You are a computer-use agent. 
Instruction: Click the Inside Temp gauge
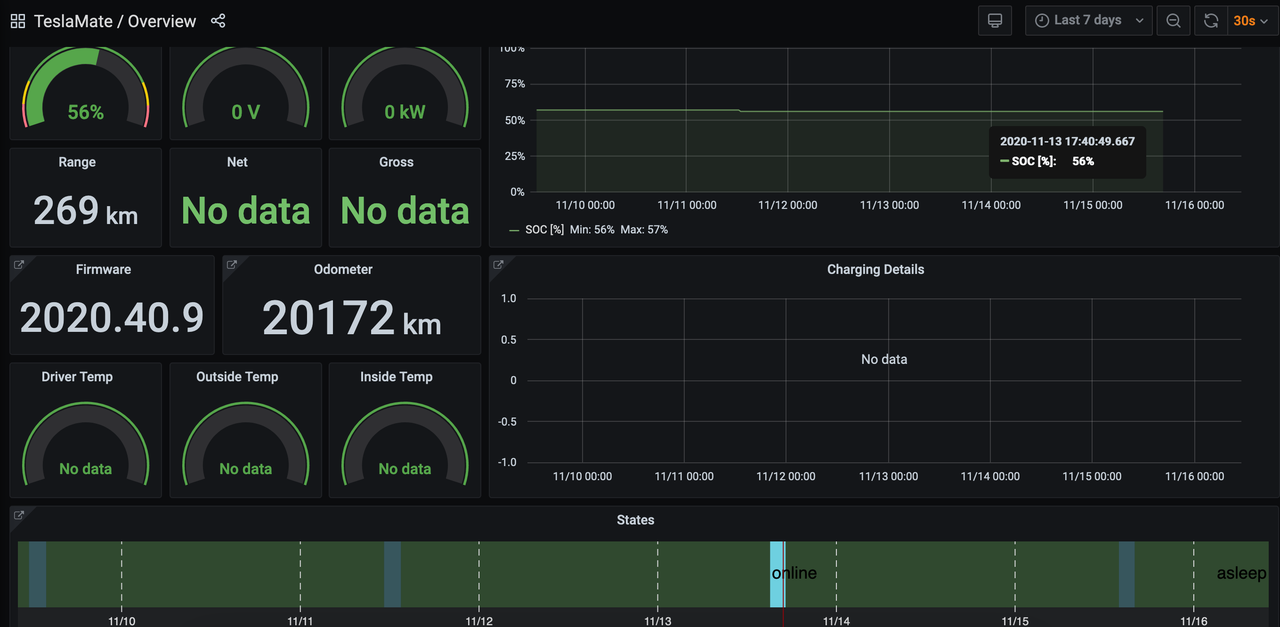(x=405, y=445)
